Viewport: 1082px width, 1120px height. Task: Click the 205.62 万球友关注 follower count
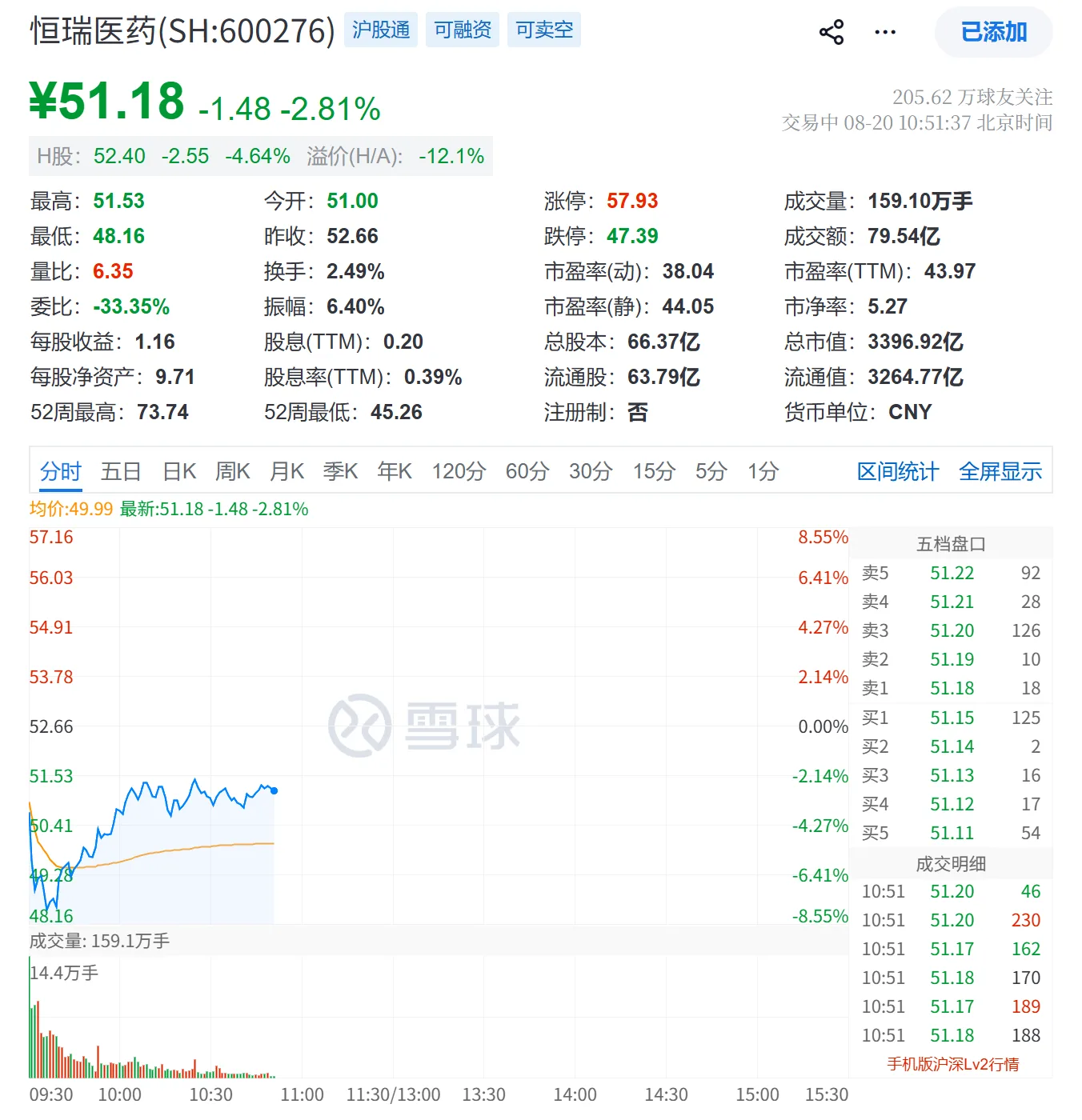click(972, 97)
